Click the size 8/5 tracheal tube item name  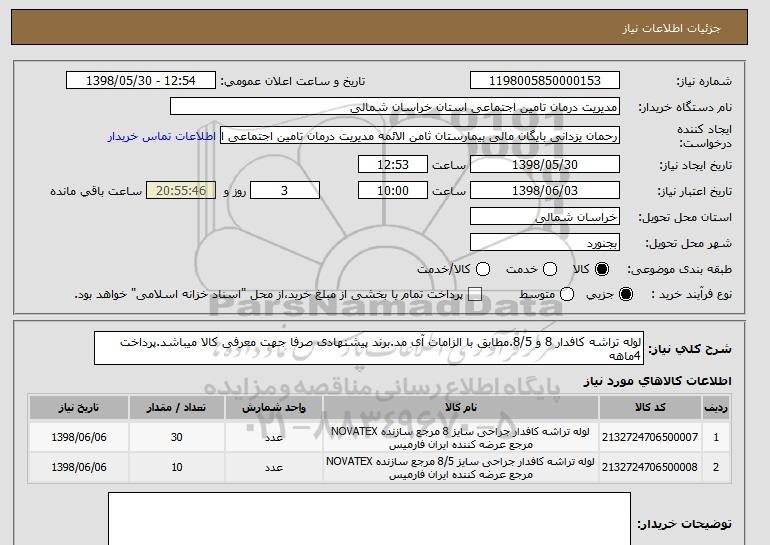(x=461, y=468)
